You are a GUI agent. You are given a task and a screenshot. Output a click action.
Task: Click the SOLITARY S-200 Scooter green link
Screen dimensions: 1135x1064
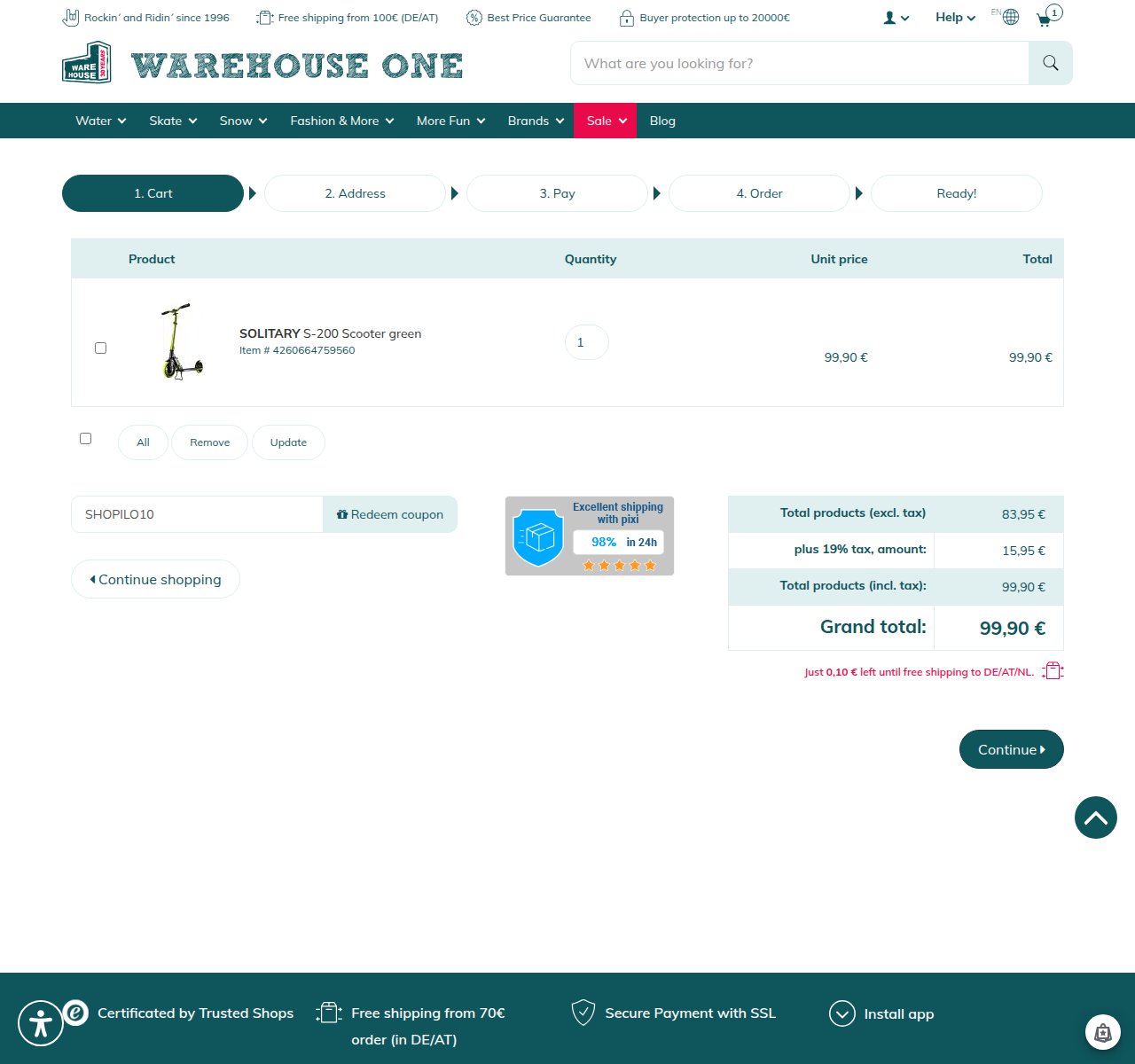330,333
